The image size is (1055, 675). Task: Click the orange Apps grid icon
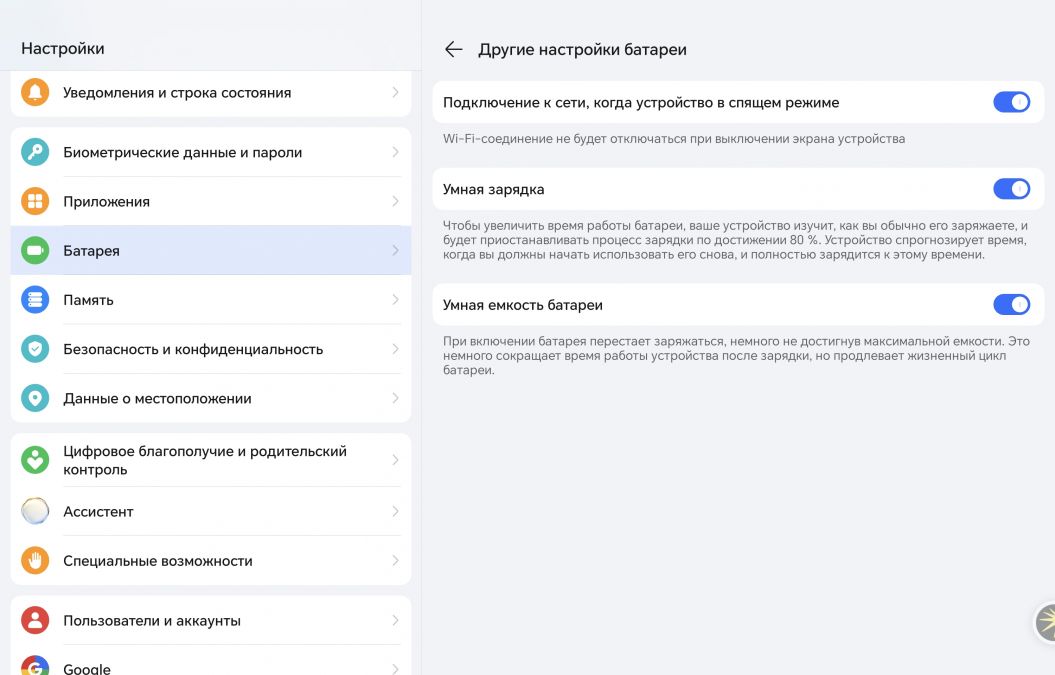[x=35, y=201]
